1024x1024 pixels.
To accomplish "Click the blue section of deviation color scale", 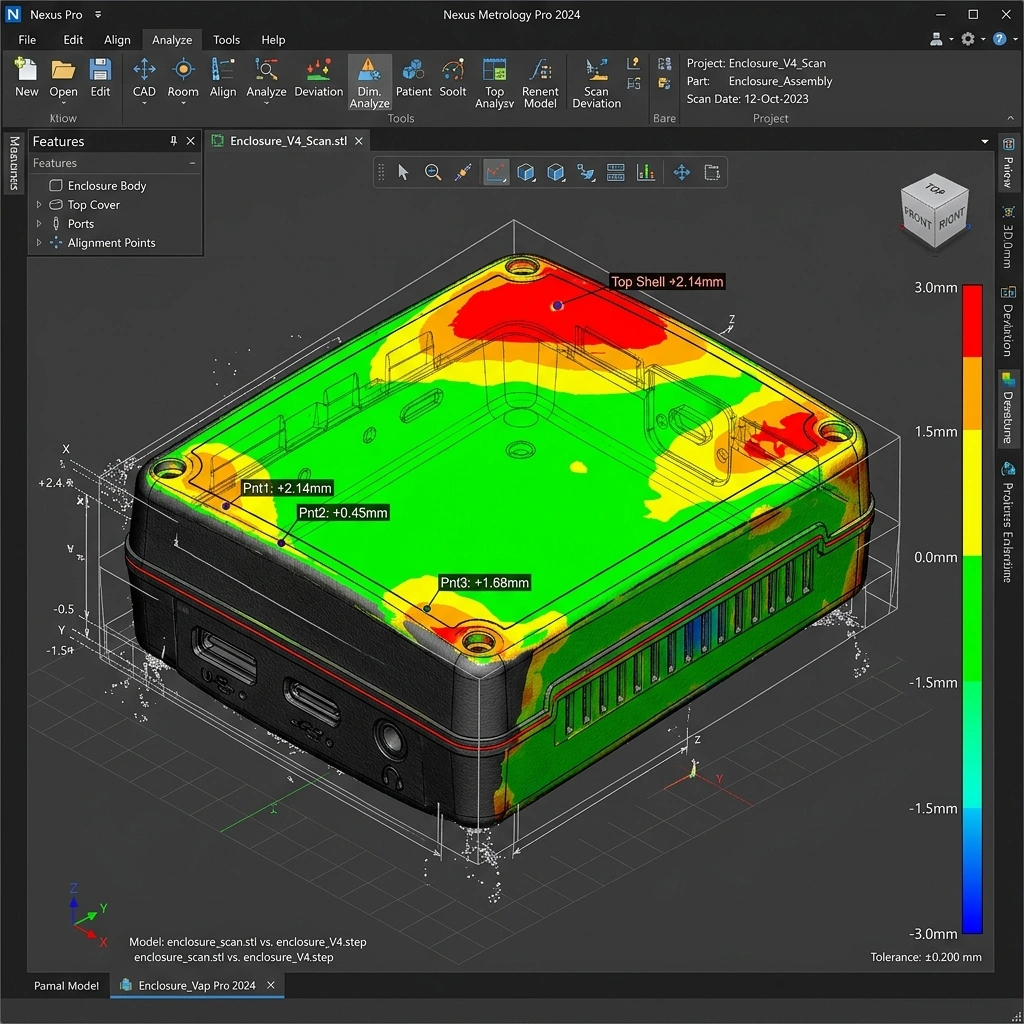I will [972, 872].
